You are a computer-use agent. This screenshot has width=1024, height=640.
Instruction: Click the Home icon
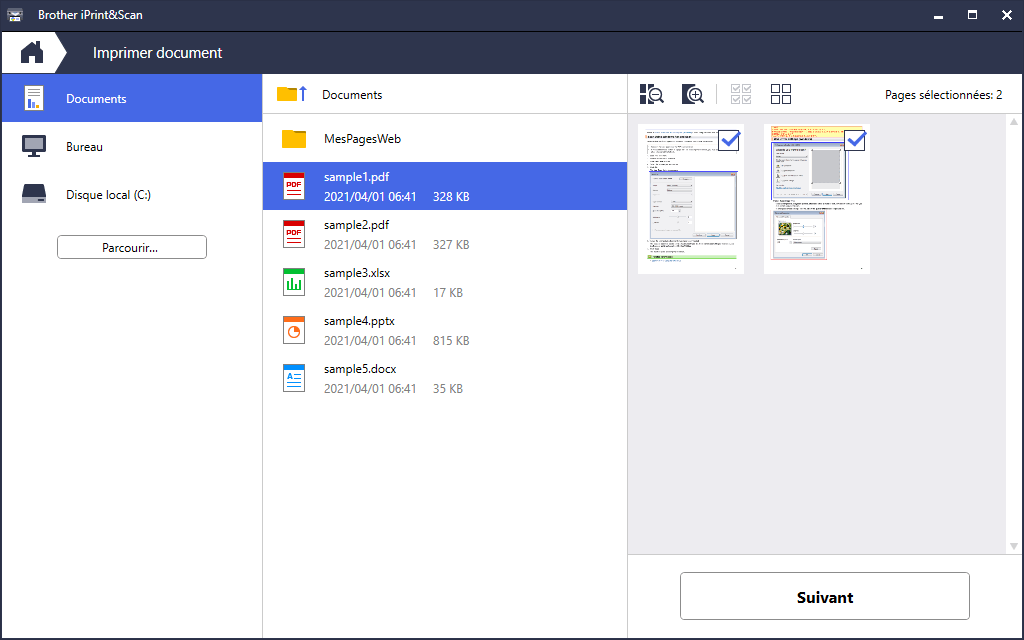click(x=32, y=52)
